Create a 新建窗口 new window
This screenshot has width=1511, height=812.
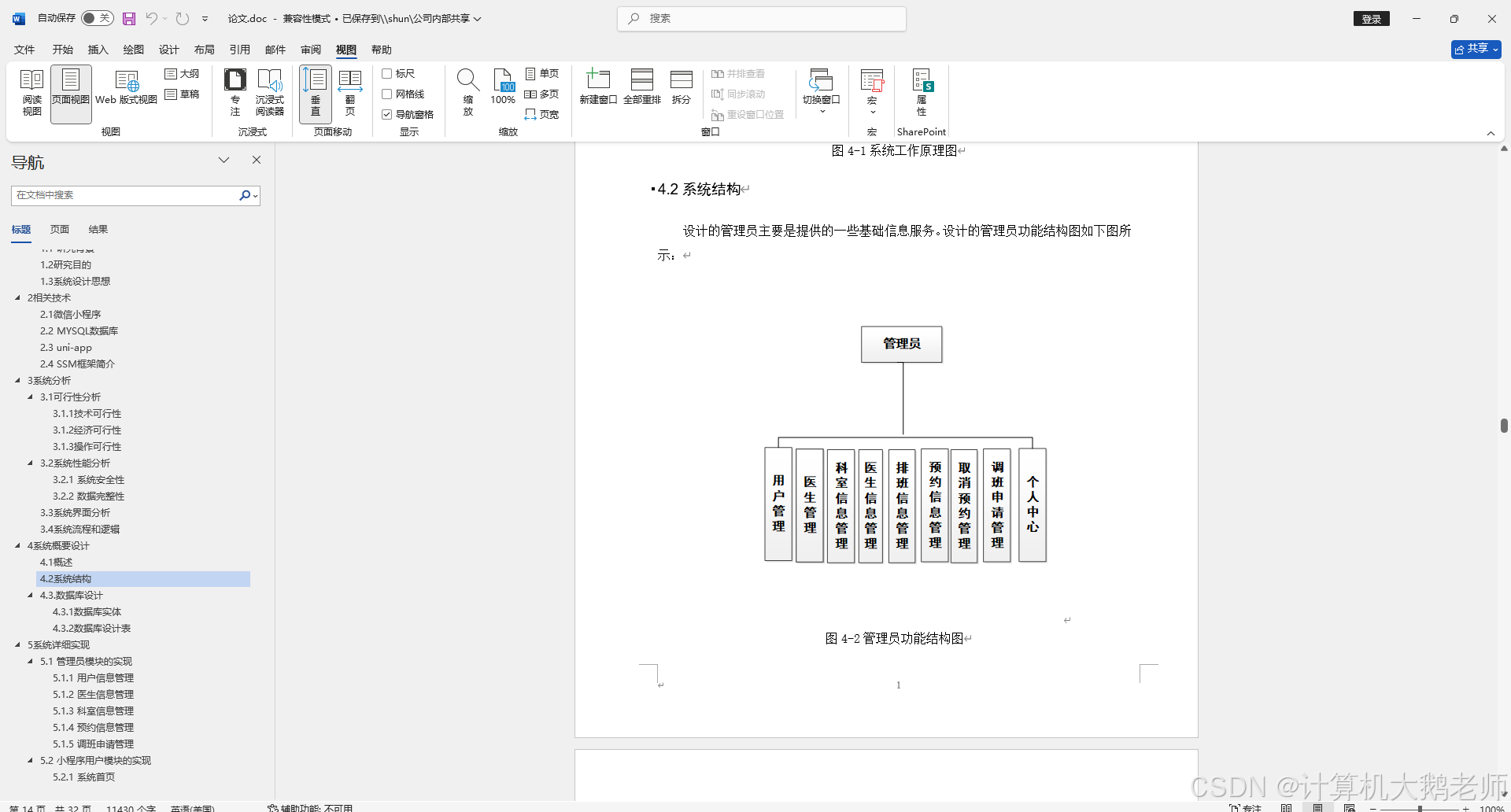pyautogui.click(x=598, y=87)
